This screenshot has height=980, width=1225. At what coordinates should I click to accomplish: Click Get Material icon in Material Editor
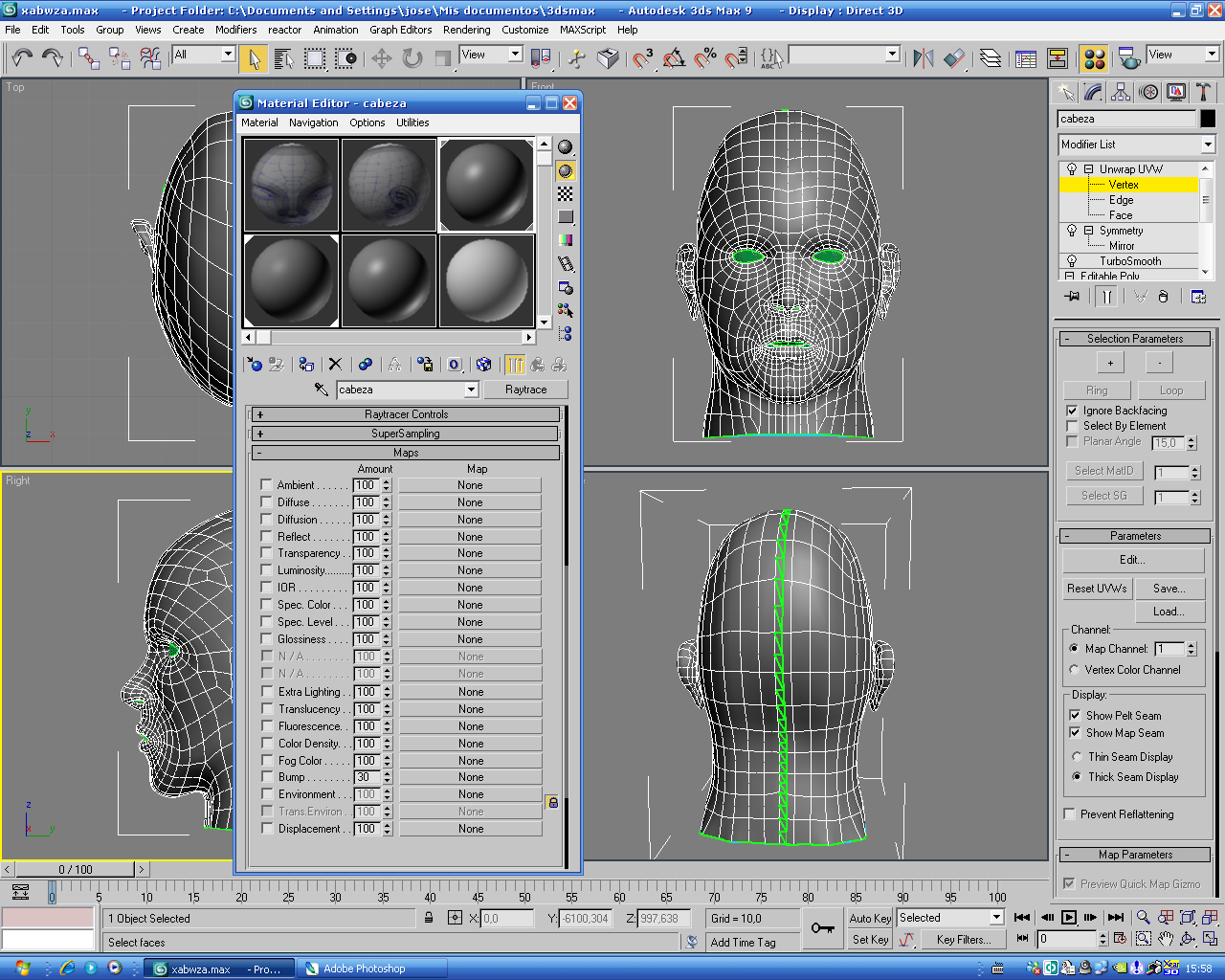pos(254,365)
